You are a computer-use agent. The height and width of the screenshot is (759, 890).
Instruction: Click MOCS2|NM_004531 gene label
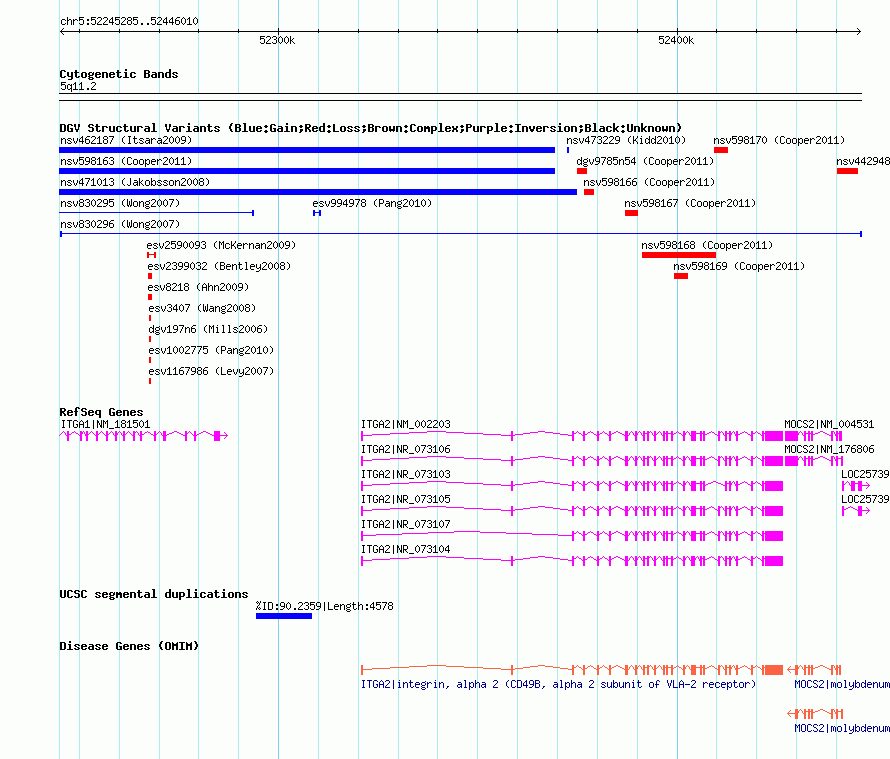pos(829,424)
